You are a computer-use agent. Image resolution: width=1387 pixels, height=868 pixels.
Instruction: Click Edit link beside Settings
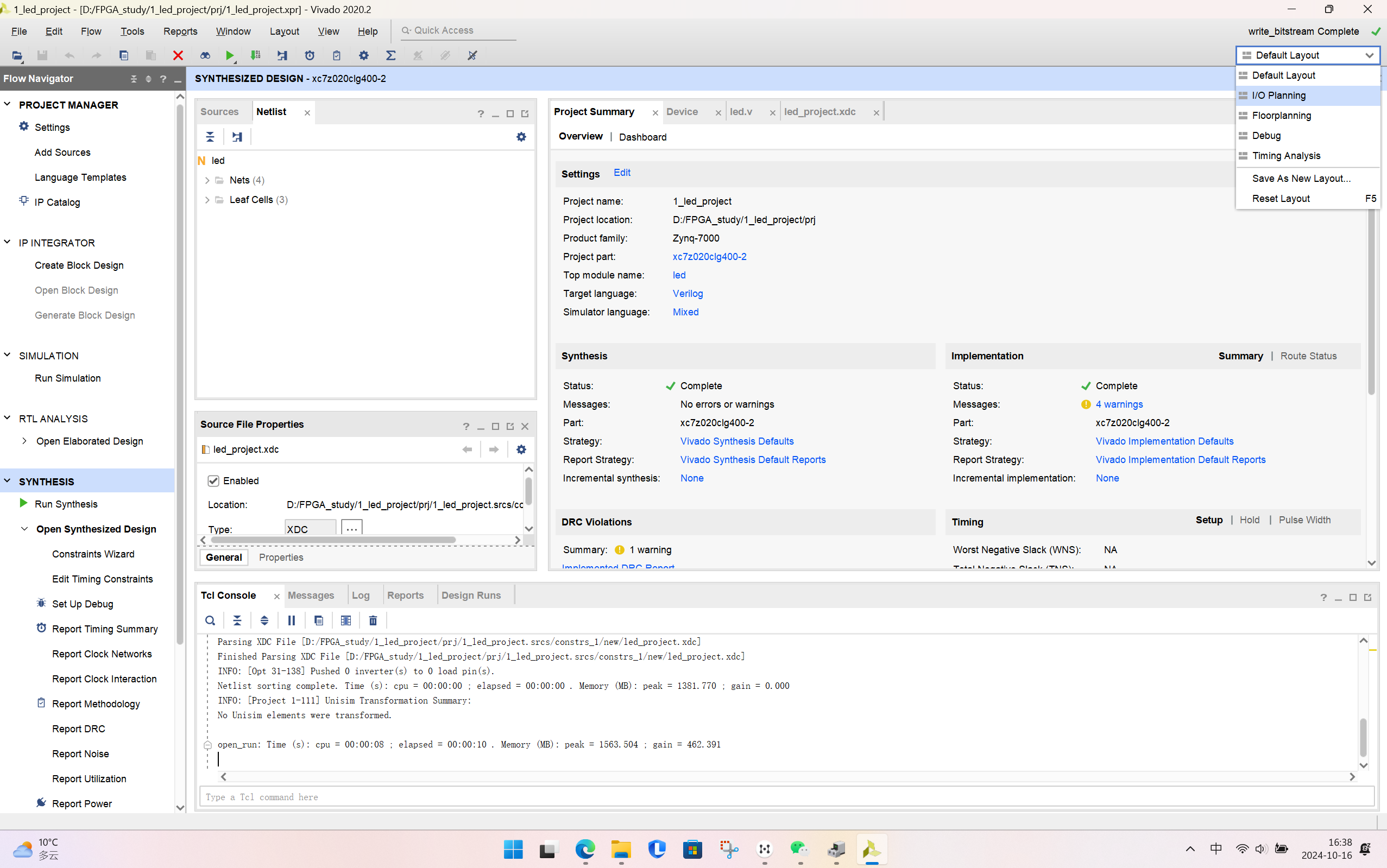(x=621, y=173)
